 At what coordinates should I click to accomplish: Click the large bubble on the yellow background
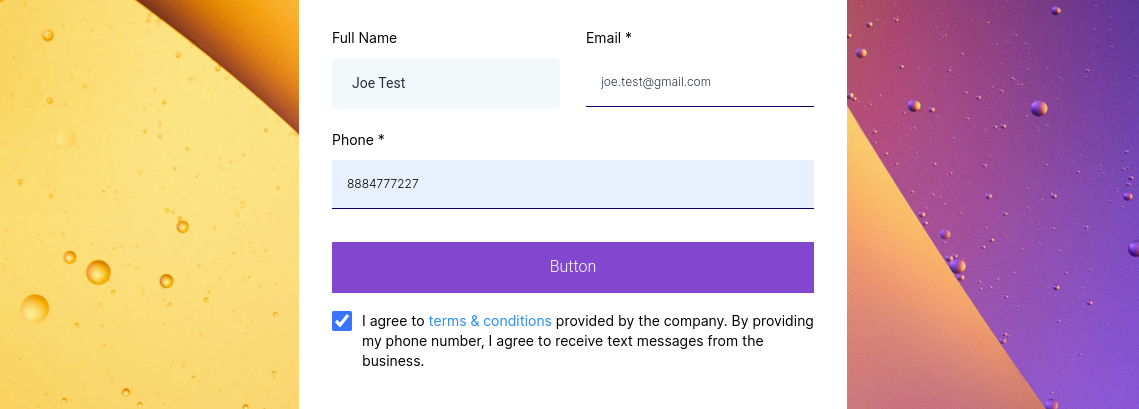pos(98,272)
